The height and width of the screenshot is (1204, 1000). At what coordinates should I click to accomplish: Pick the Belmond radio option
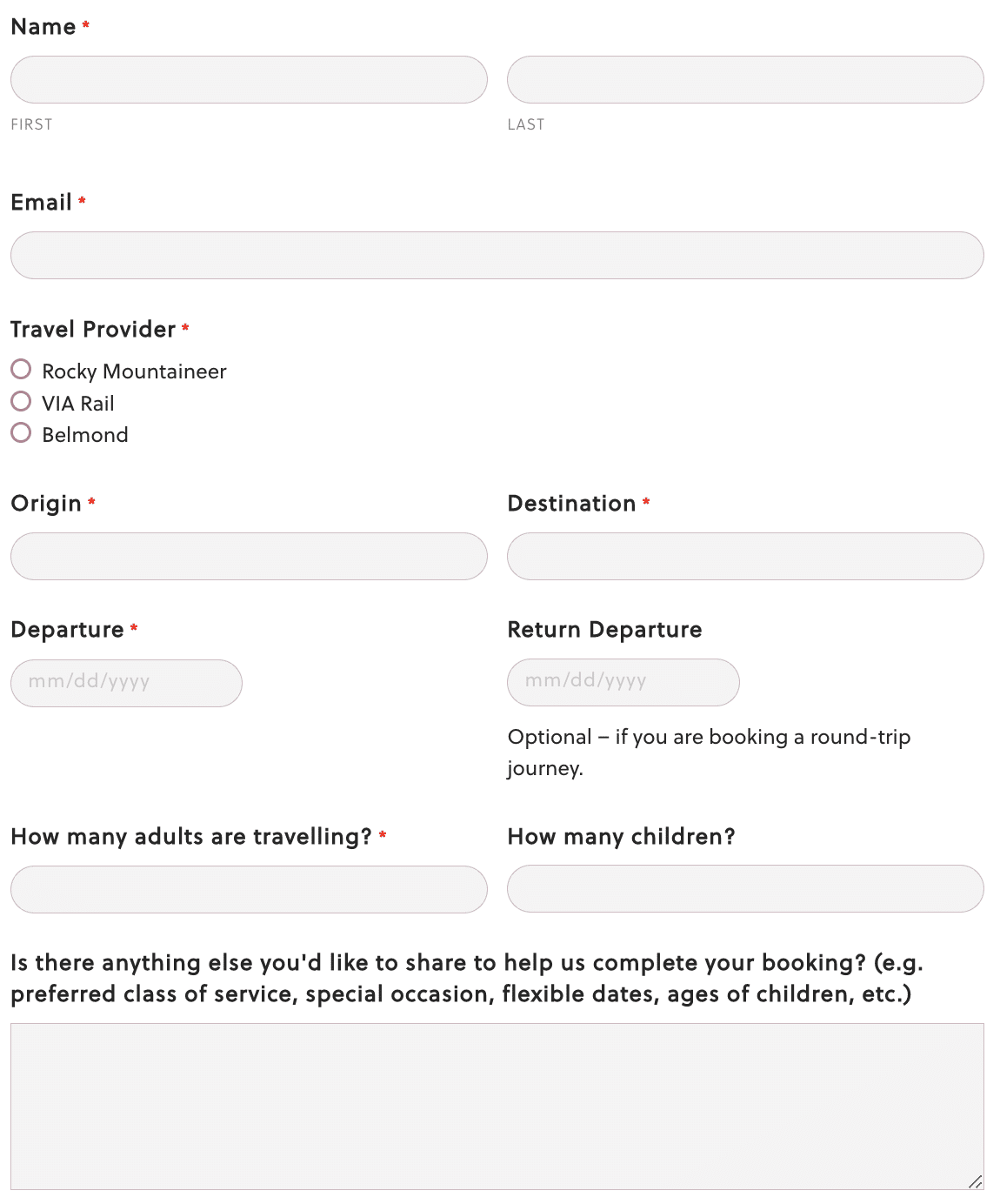click(21, 433)
